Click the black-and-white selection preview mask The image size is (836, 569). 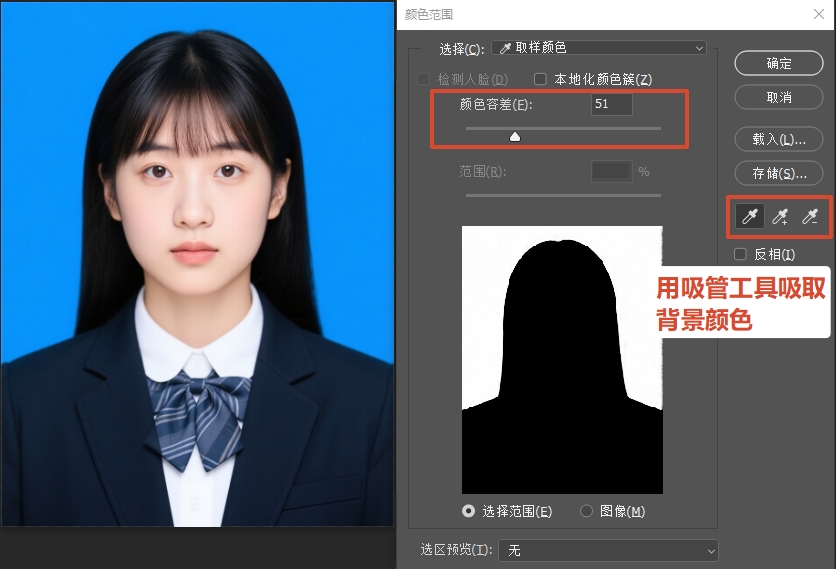coord(562,360)
